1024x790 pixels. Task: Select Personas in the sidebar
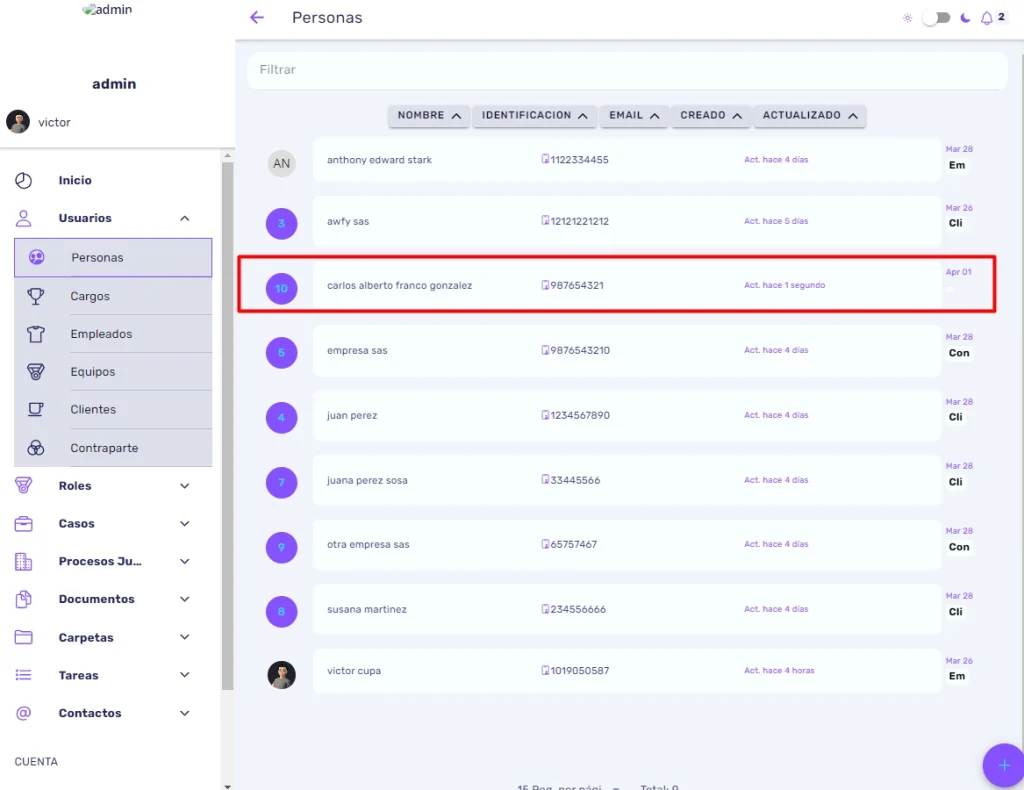[113, 257]
